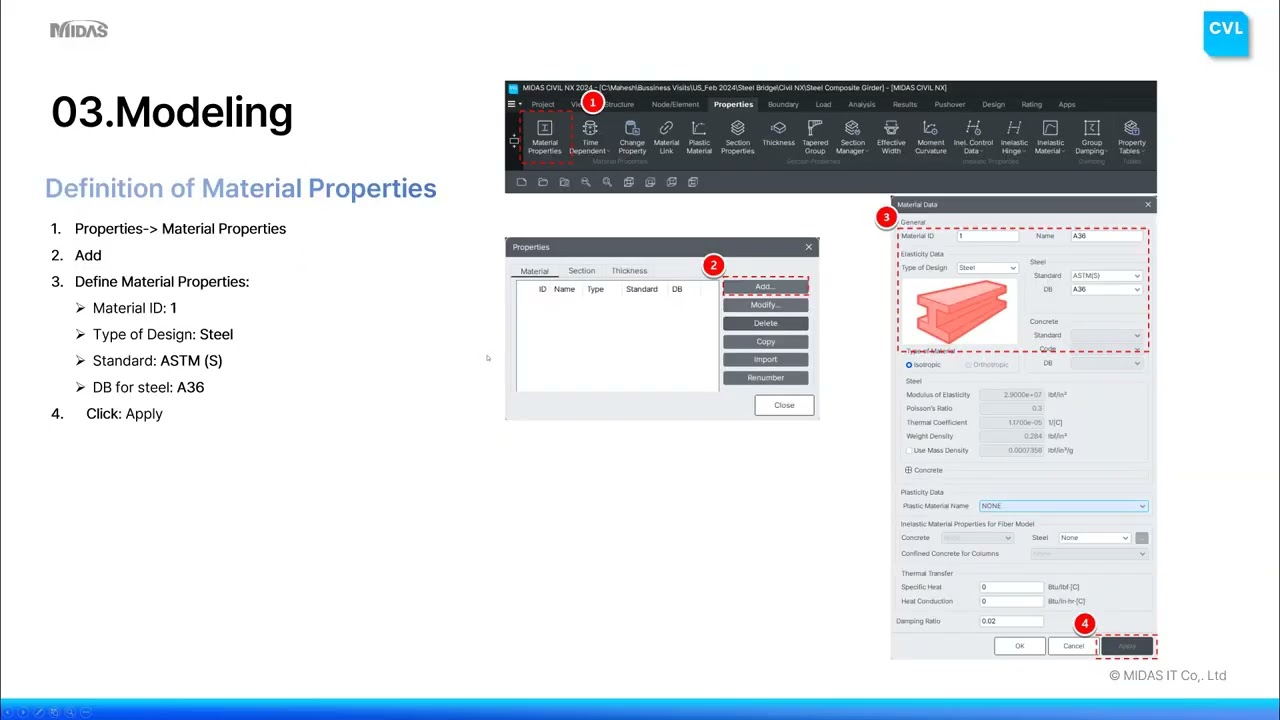Open Property Tables from the ribbon
This screenshot has height=720, width=1280.
click(x=1132, y=137)
